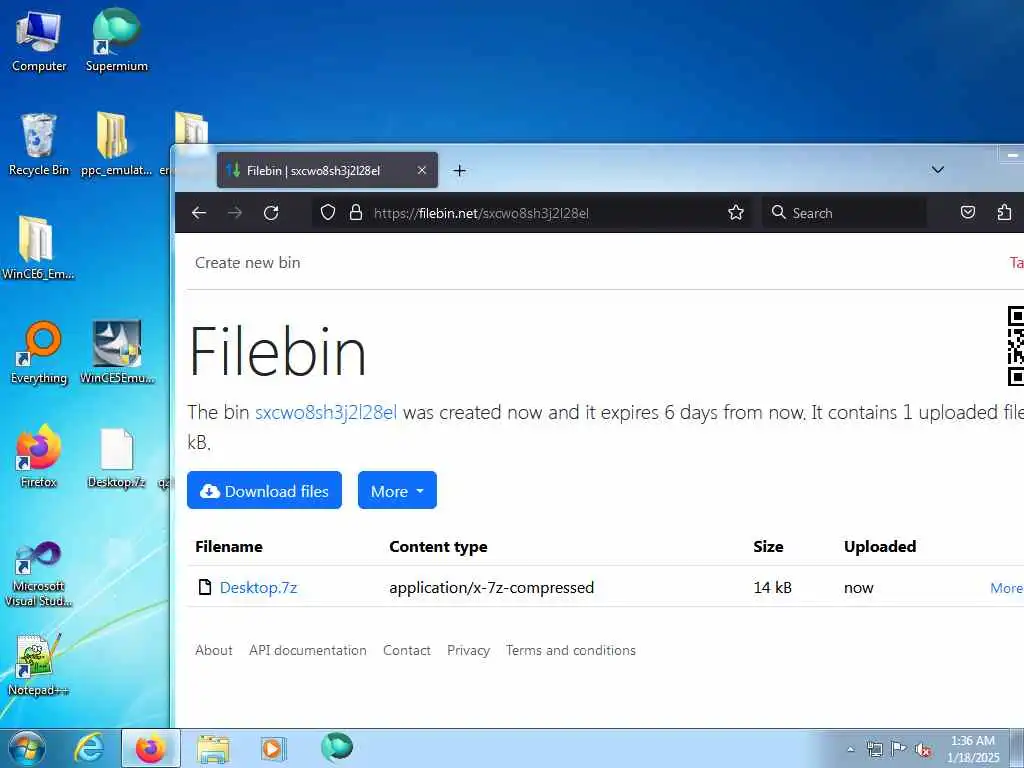1024x768 pixels.
Task: Expand More options for Desktop.7z row
Action: 1006,588
